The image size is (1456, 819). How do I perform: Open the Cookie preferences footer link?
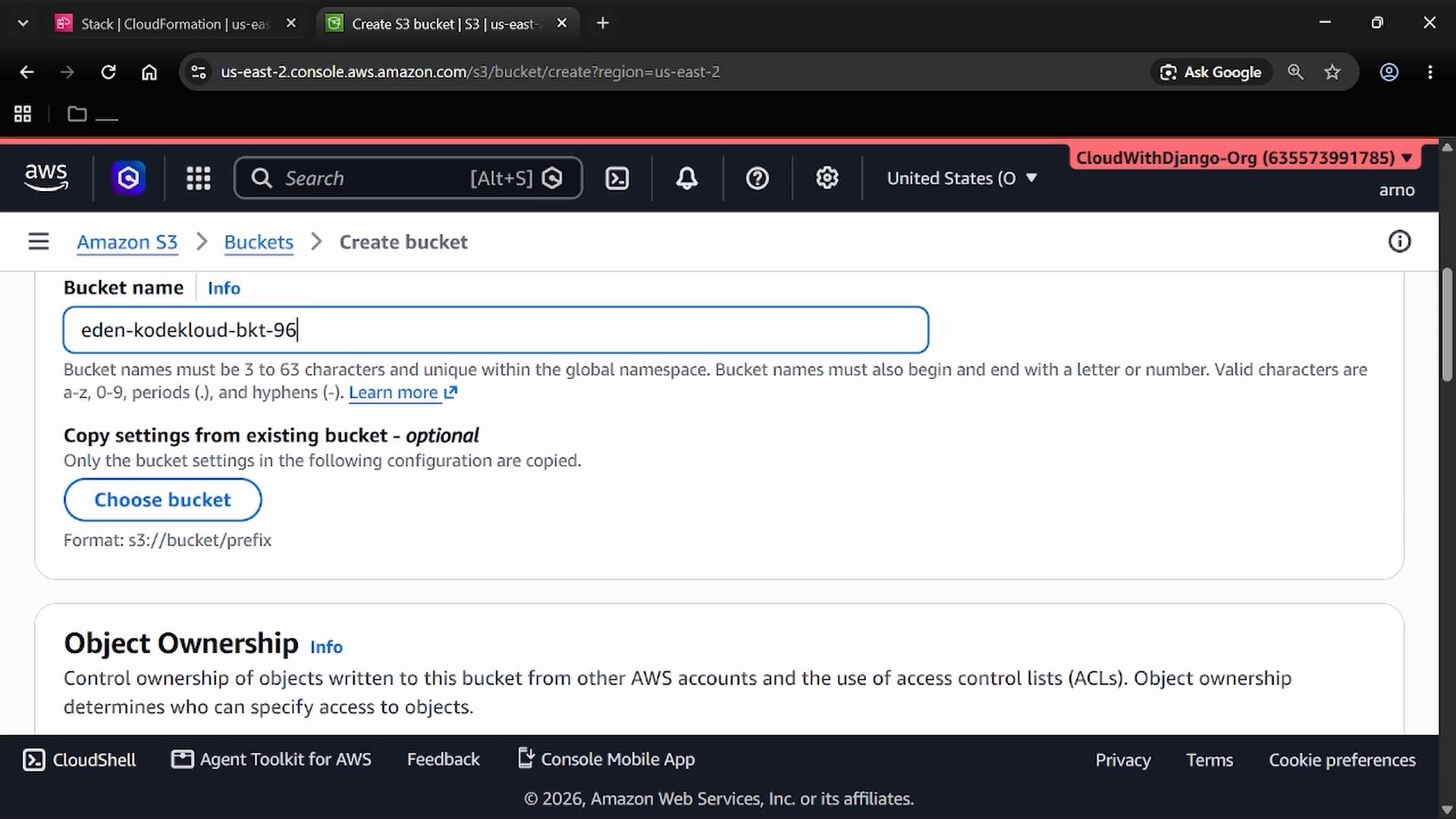pos(1342,760)
